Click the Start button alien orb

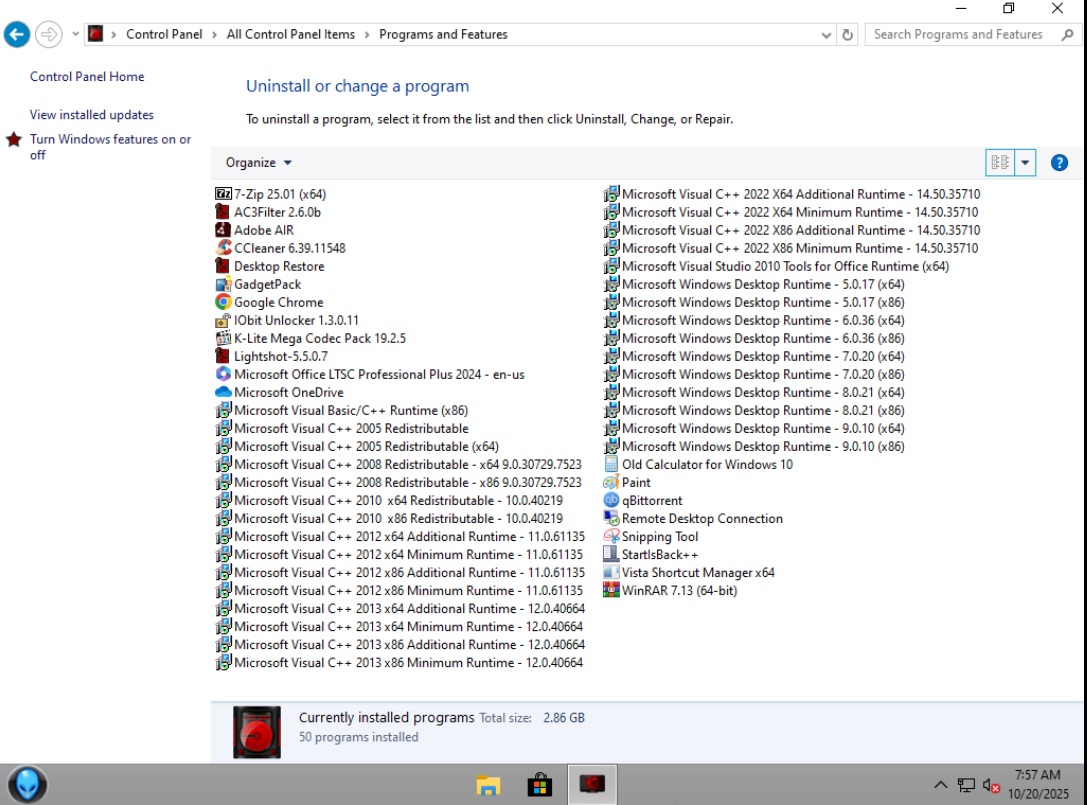click(x=28, y=785)
